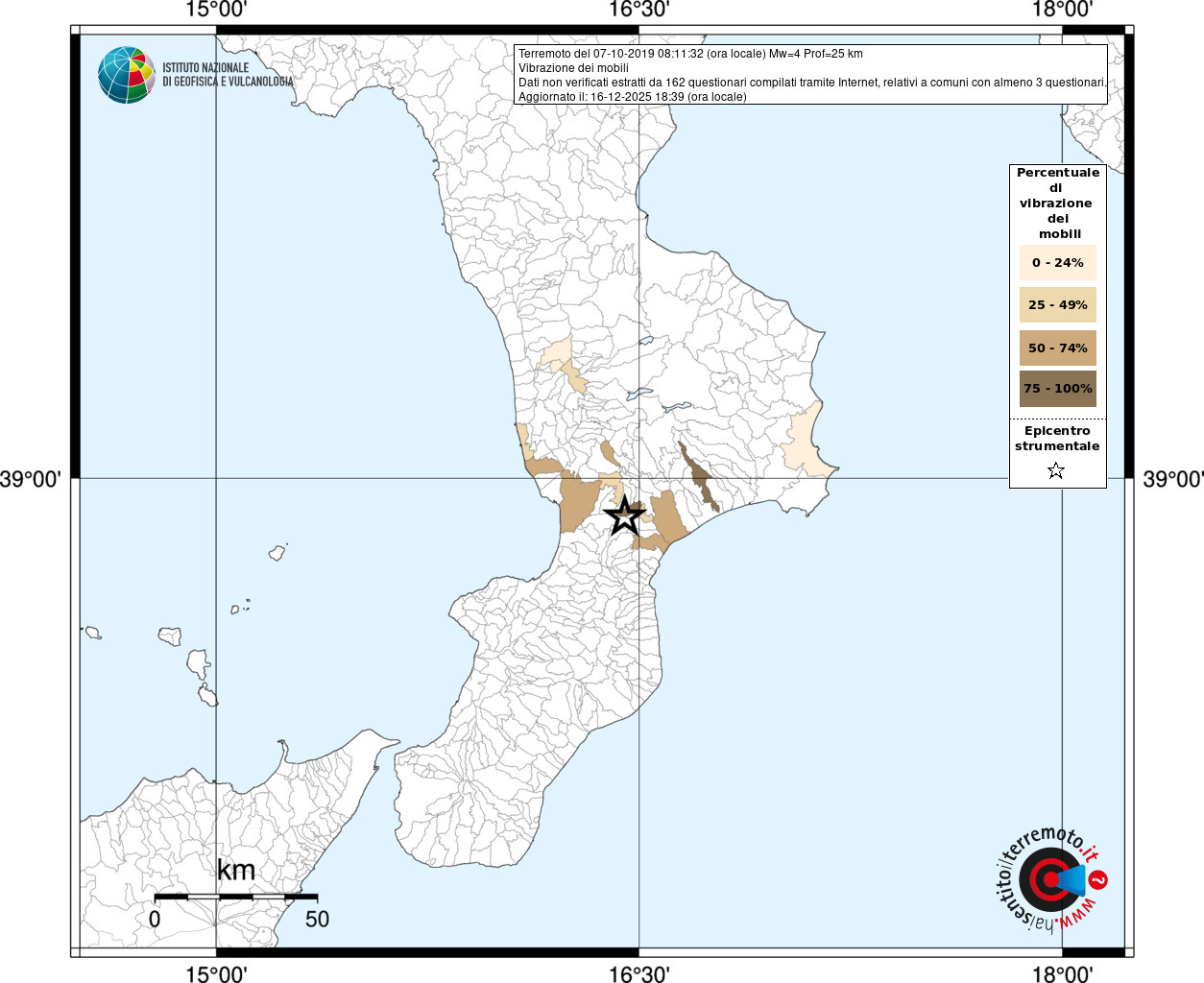Click the Vibrazione dei mobili subtitle
The width and height of the screenshot is (1204, 983).
pos(573,68)
